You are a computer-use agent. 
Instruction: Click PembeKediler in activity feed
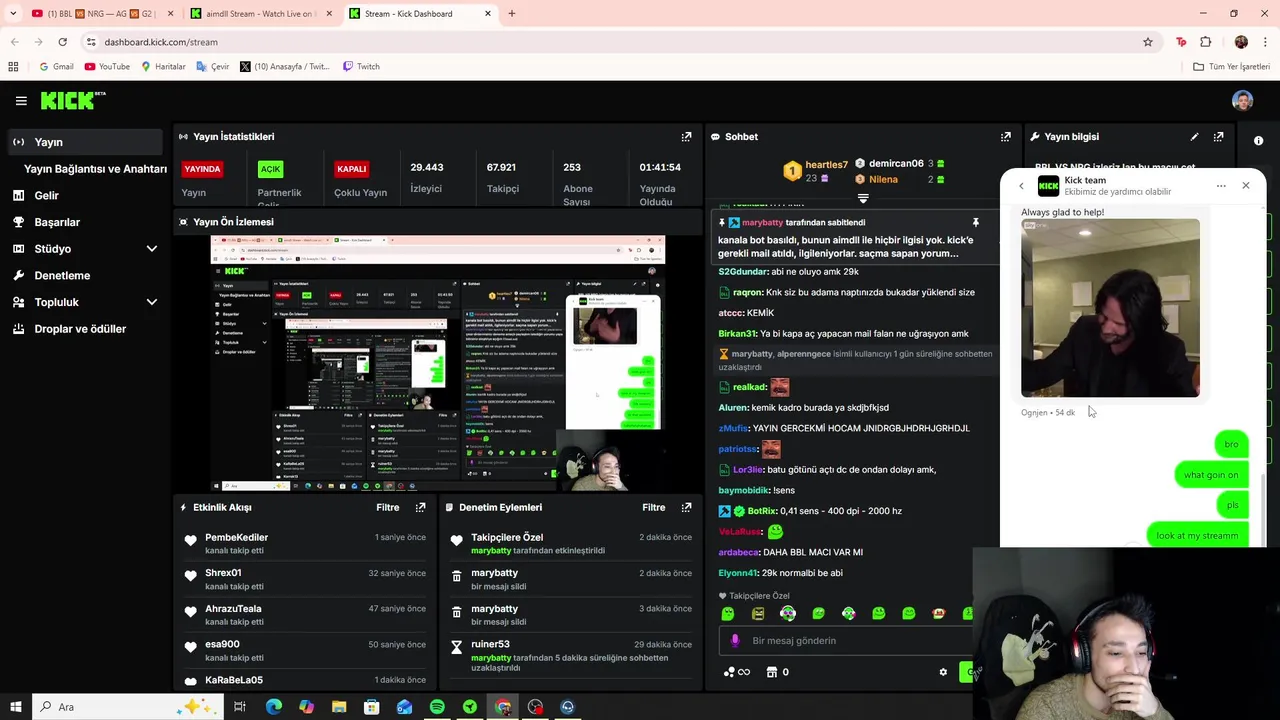(x=237, y=538)
